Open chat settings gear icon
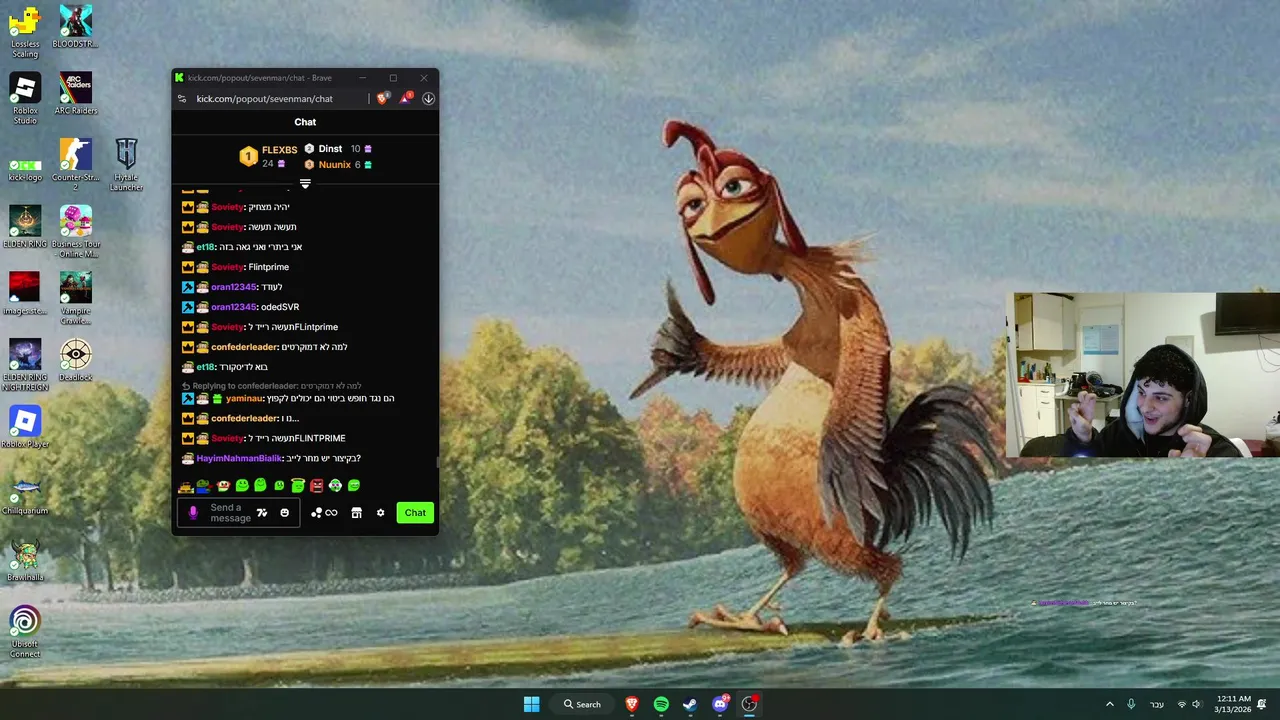Image resolution: width=1280 pixels, height=720 pixels. click(380, 513)
